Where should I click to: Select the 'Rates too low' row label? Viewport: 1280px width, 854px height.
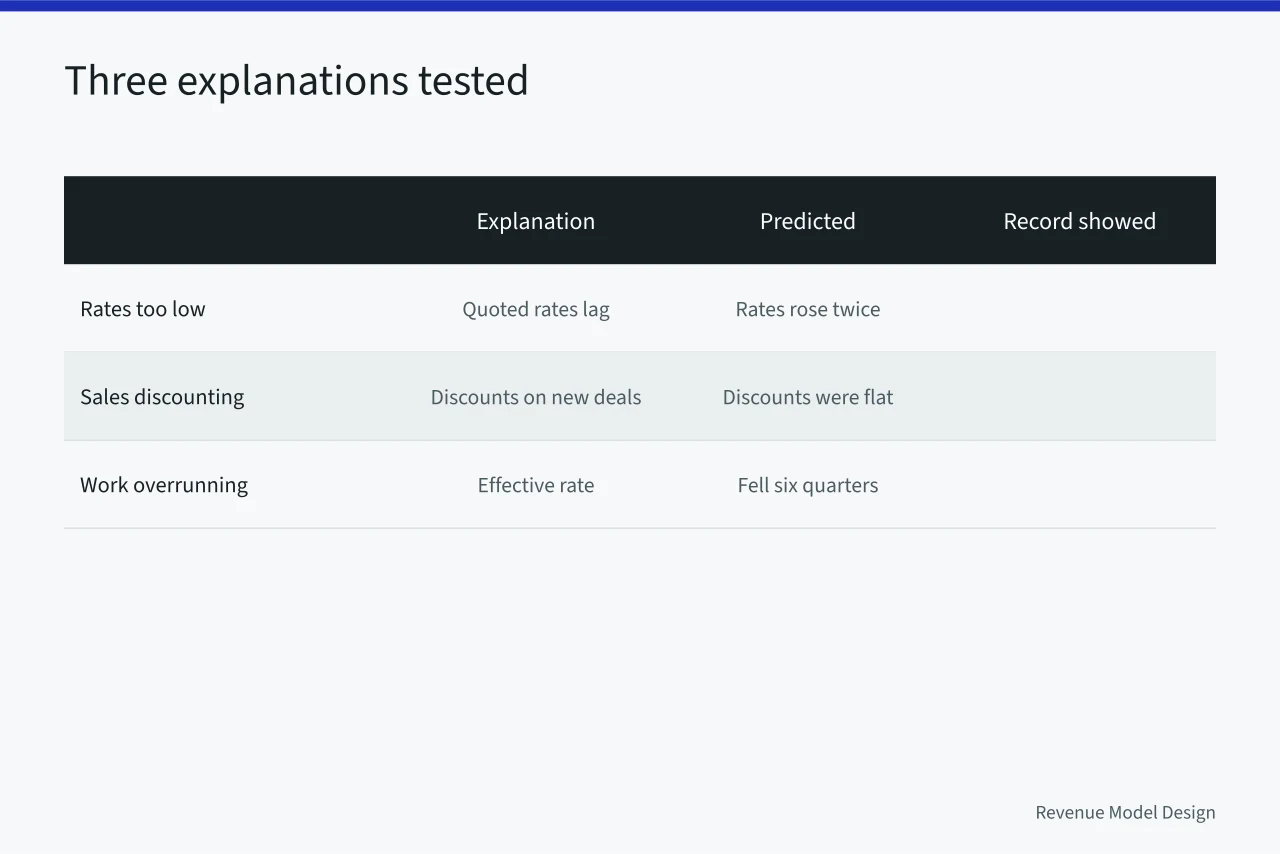pos(143,309)
